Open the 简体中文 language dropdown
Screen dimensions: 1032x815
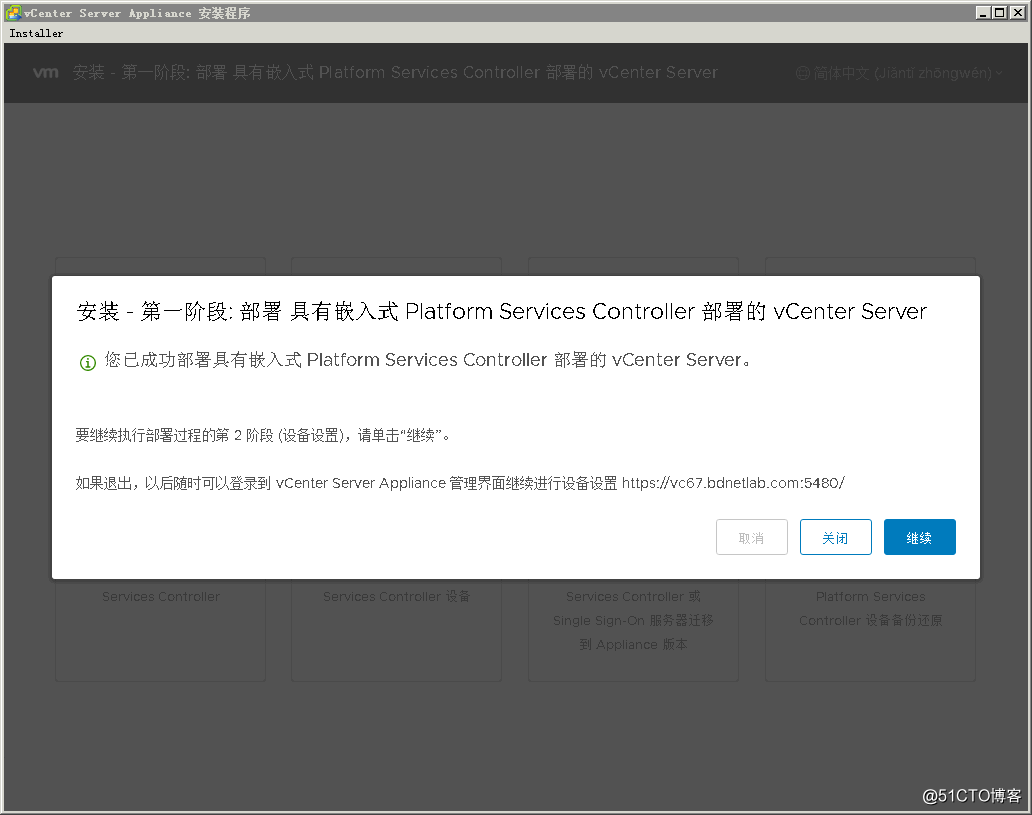899,73
